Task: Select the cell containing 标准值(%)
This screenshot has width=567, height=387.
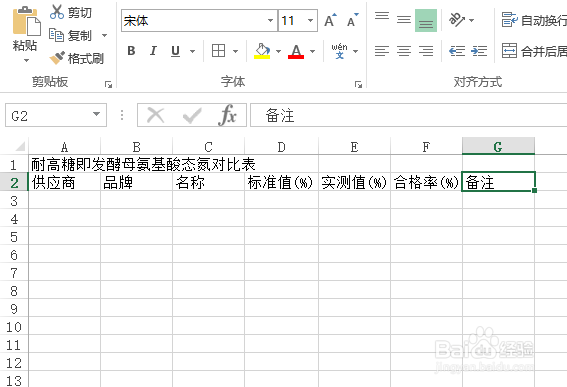Action: [x=282, y=182]
